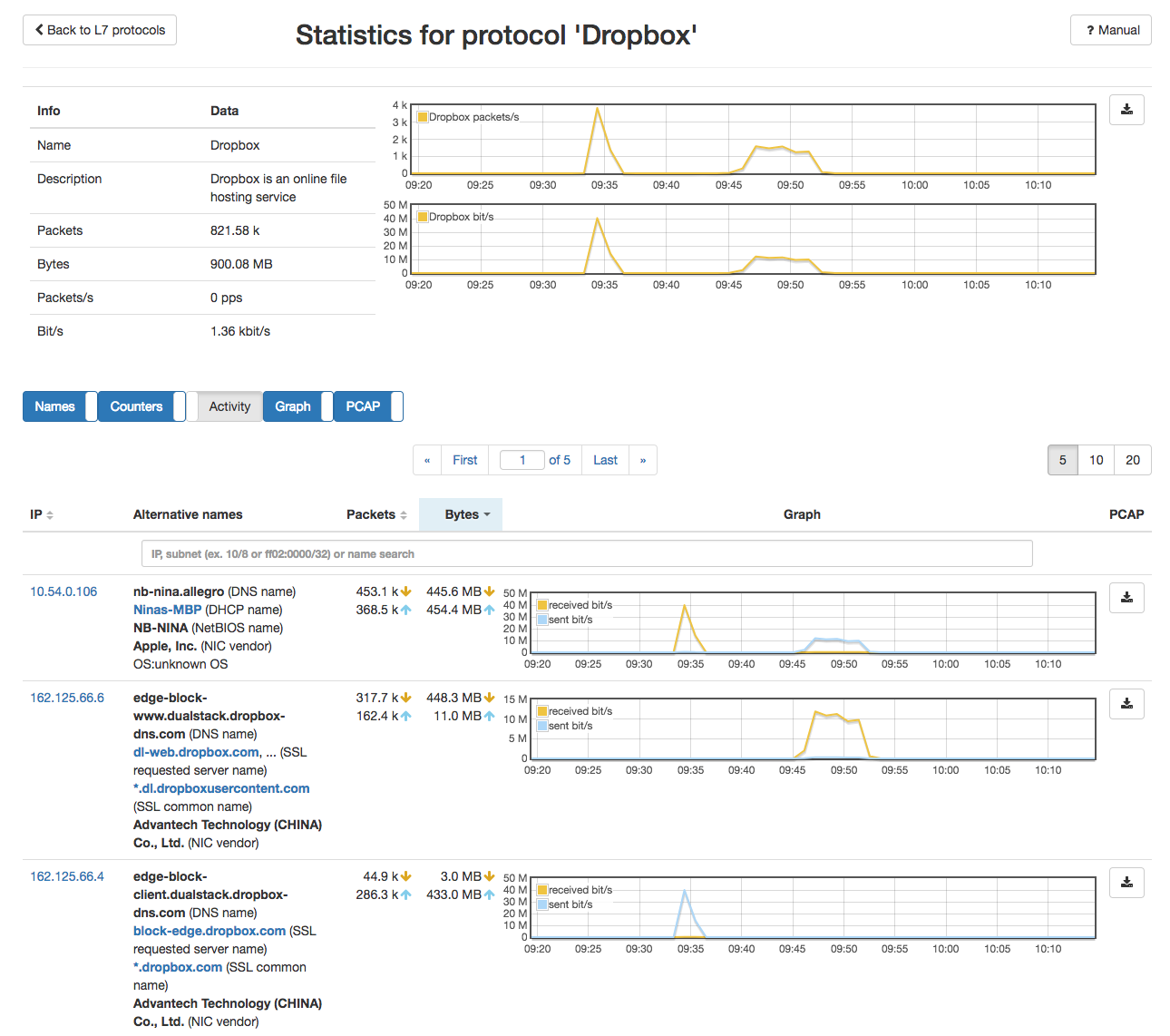The image size is (1170, 1036).
Task: Download the Dropbox packets/s graph data
Action: coord(1126,110)
